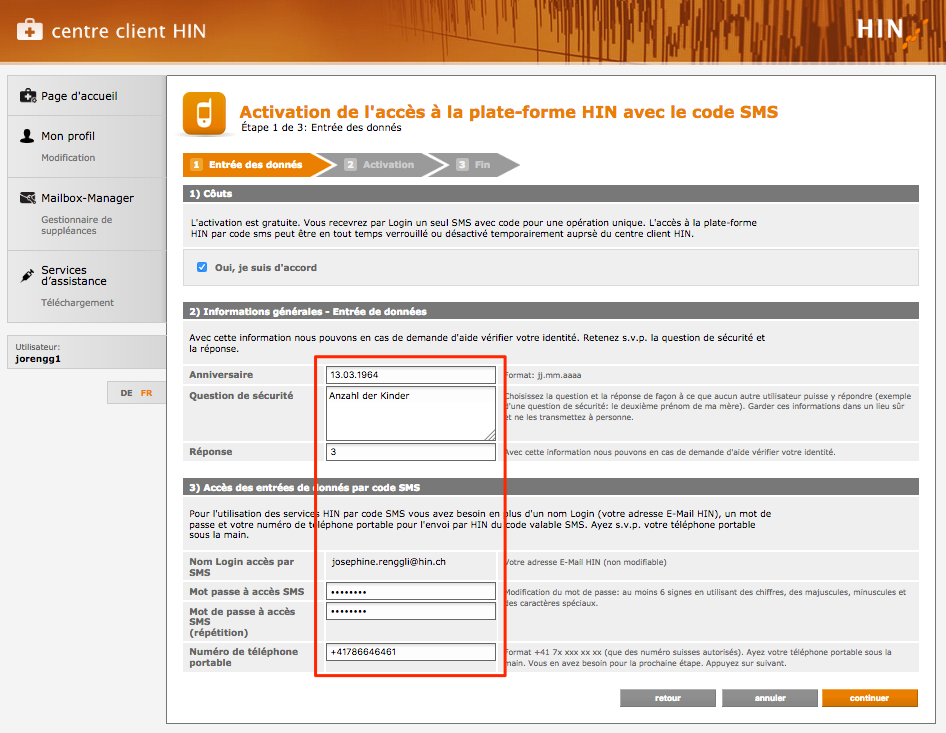This screenshot has width=946, height=733.
Task: Click the '3) Accès des entrées' section header
Action: click(x=550, y=487)
